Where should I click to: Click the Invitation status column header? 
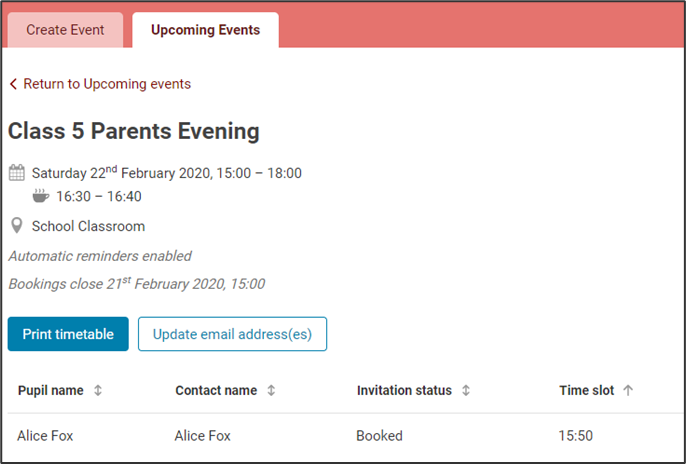tap(404, 391)
